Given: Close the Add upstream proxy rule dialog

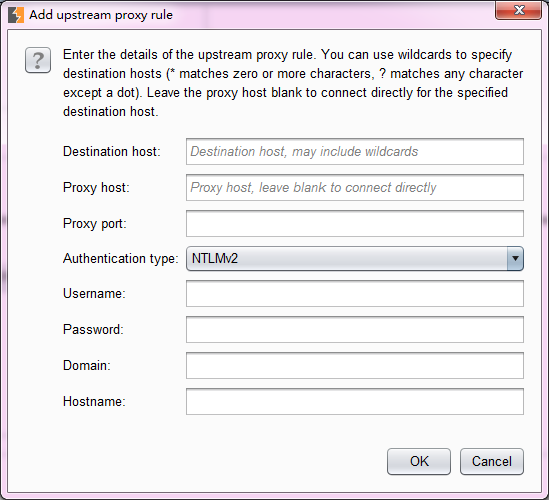Looking at the screenshot, I should [x=519, y=11].
